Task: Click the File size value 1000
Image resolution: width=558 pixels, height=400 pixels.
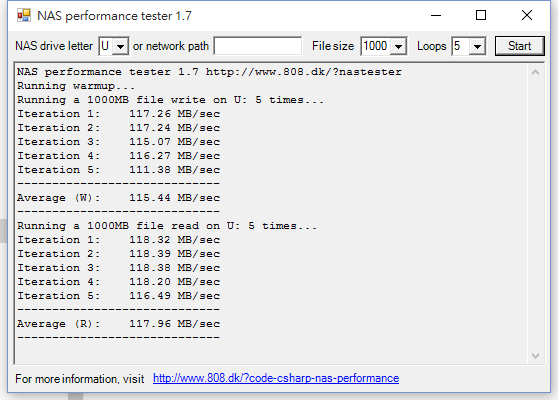Action: click(375, 46)
